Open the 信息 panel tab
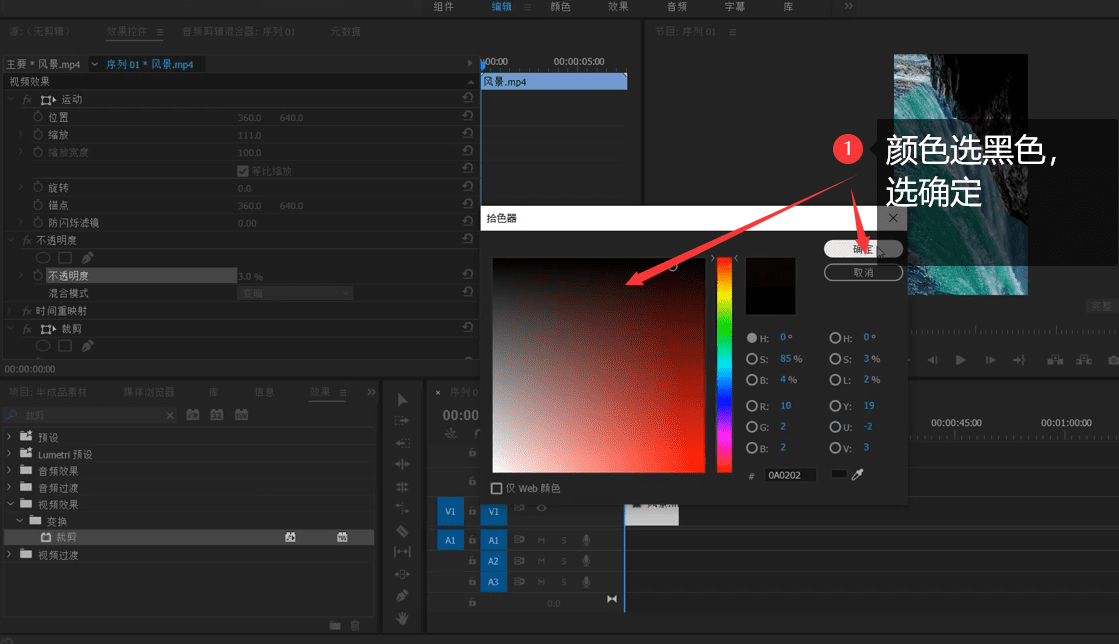This screenshot has height=644, width=1119. [x=264, y=392]
